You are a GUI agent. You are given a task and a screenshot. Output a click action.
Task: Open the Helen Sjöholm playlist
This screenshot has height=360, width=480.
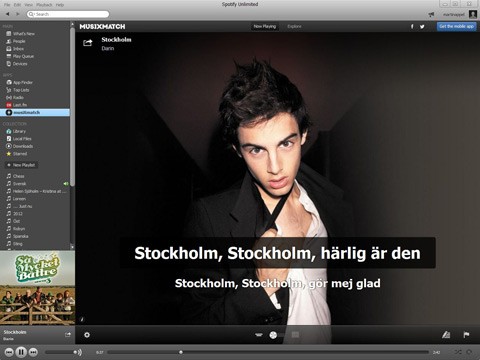pyautogui.click(x=36, y=191)
